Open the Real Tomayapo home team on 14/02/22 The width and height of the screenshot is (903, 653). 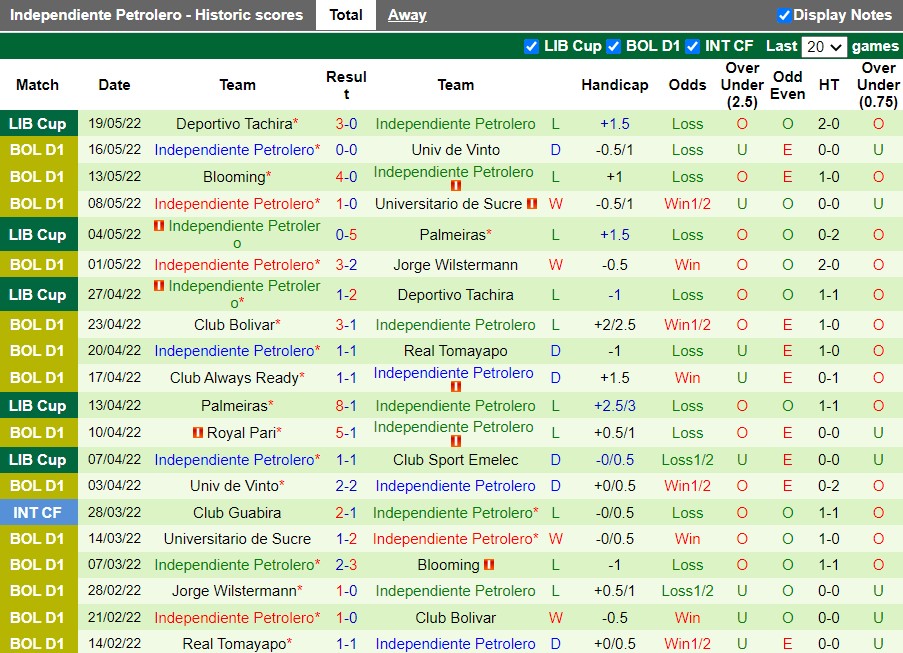pyautogui.click(x=234, y=644)
